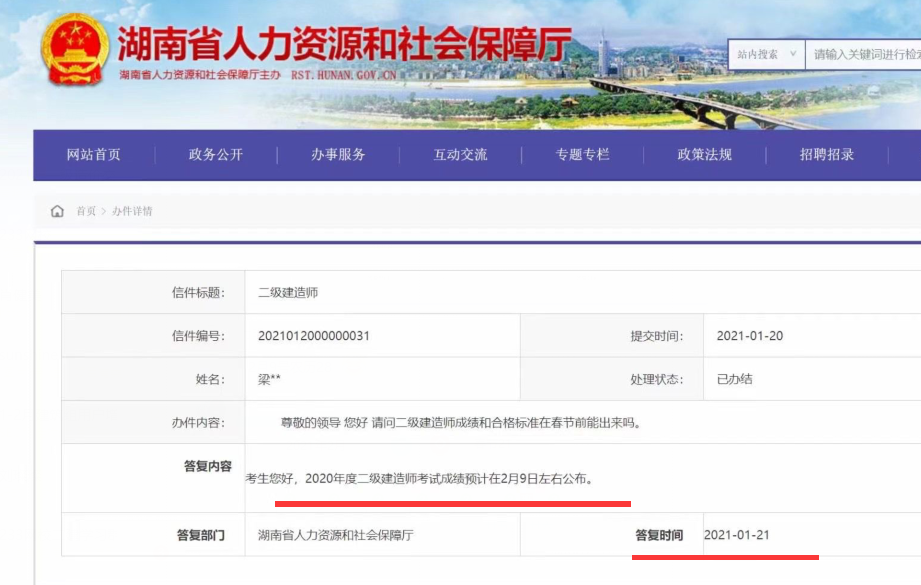
Task: Click the keyword search input field
Action: point(864,55)
